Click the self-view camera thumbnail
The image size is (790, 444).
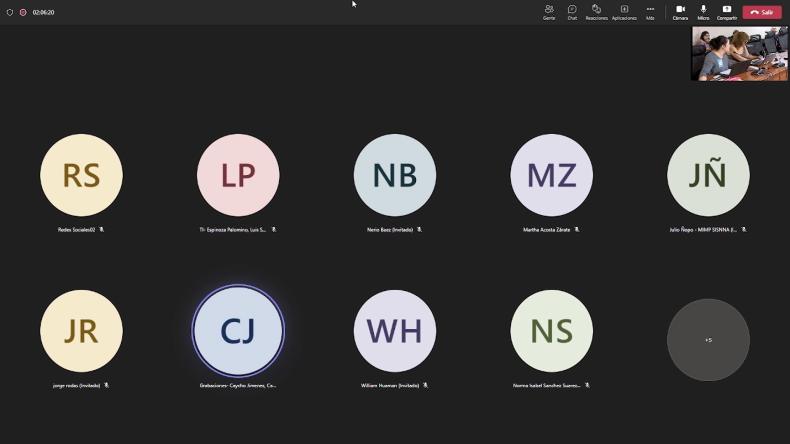(x=739, y=53)
